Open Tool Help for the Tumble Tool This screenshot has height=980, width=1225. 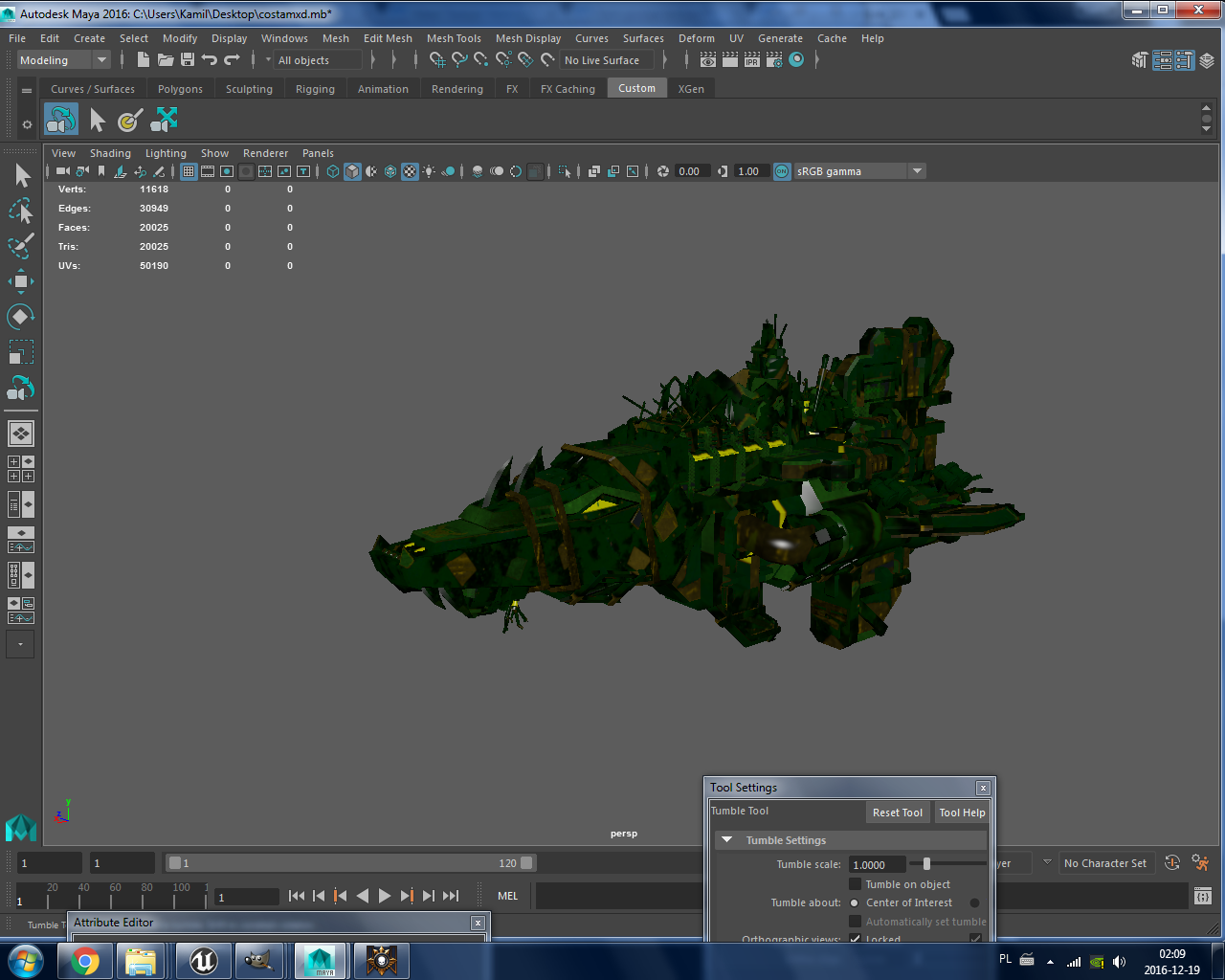(962, 812)
